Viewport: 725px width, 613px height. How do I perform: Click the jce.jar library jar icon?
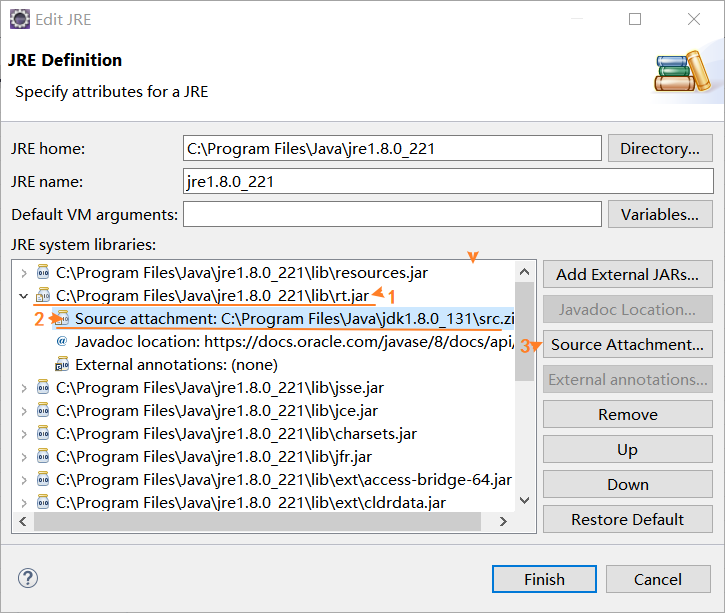[x=43, y=411]
